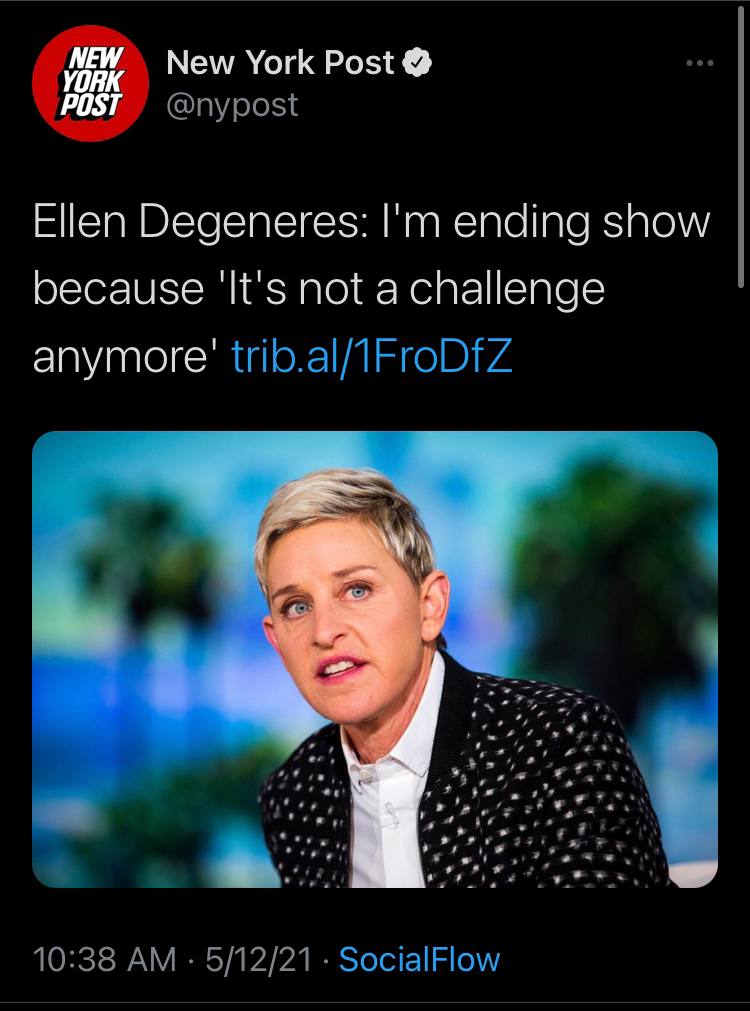
Task: Open the New York Post profile avatar
Action: [90, 83]
